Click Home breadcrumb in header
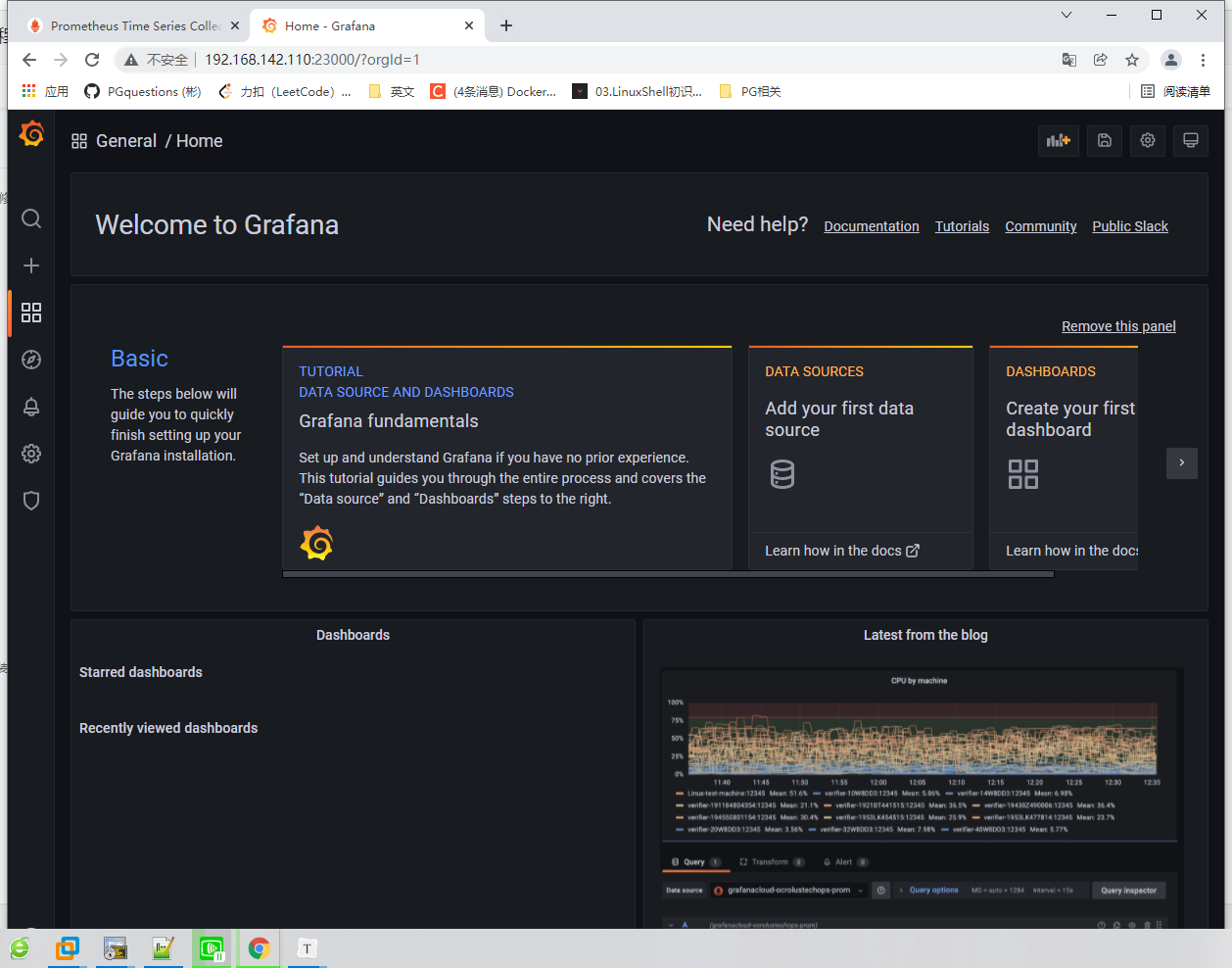The image size is (1232, 968). pyautogui.click(x=200, y=141)
